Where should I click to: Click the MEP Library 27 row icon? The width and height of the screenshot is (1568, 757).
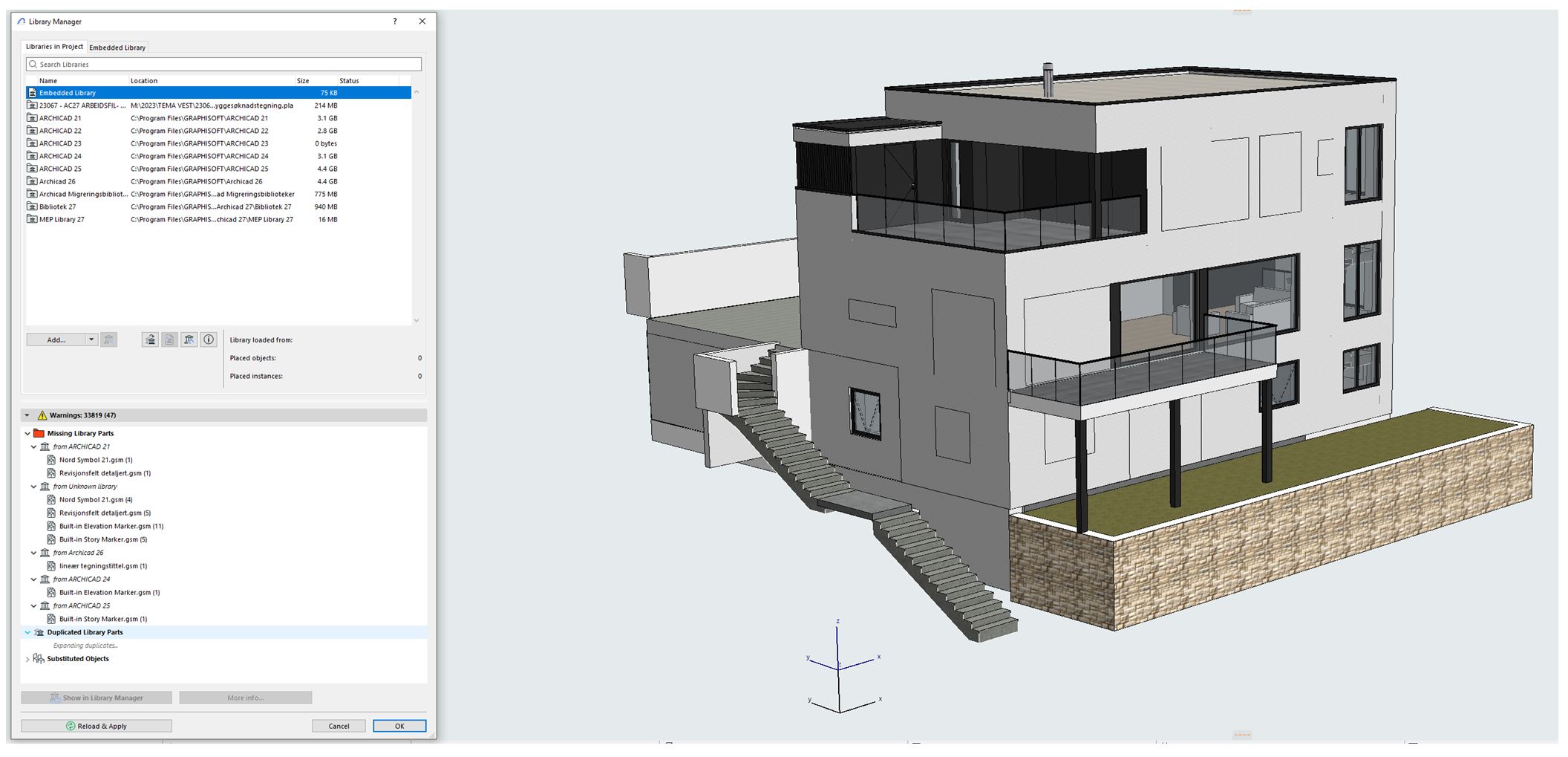pos(32,219)
